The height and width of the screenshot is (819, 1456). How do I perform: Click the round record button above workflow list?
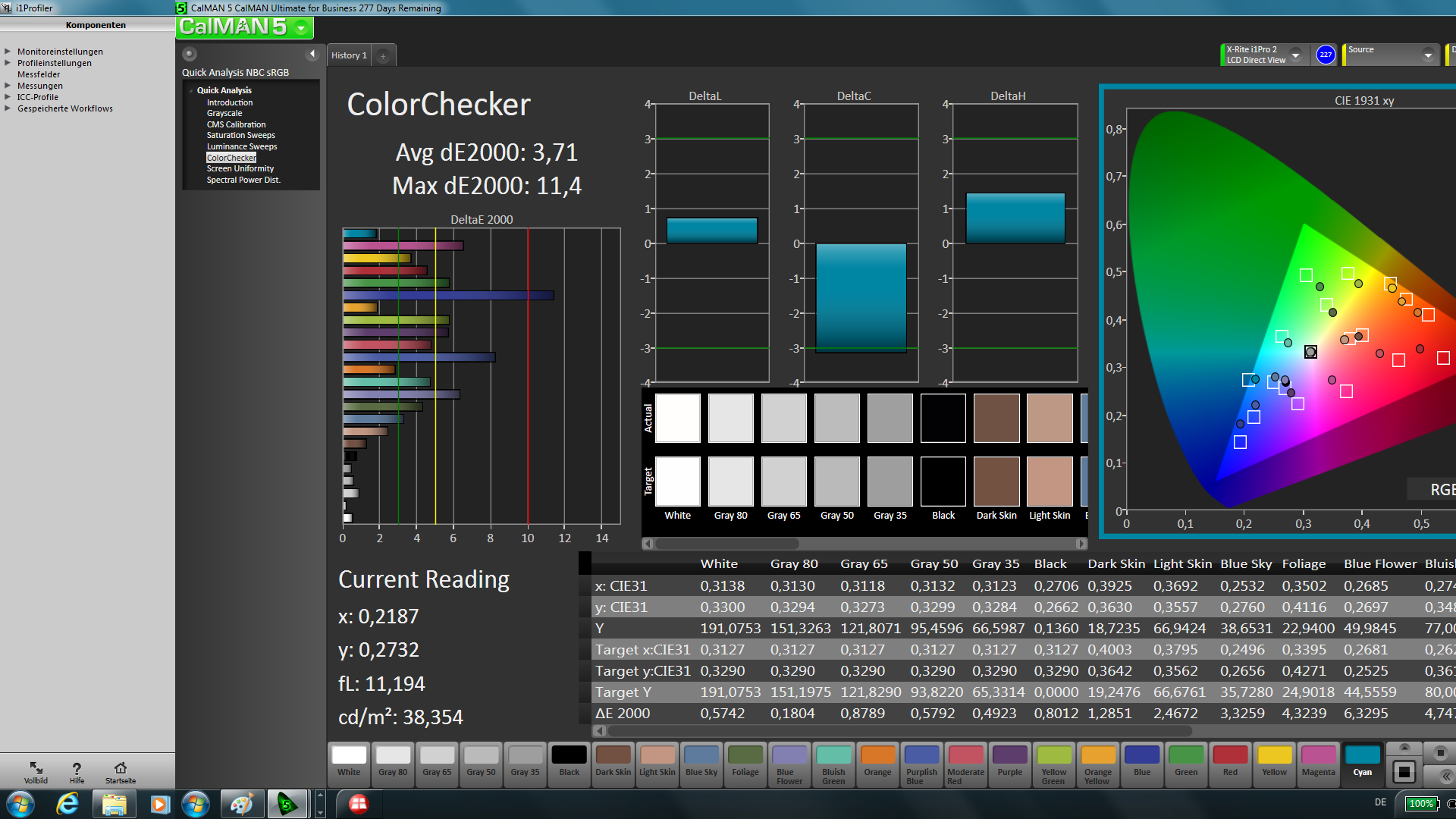tap(190, 54)
